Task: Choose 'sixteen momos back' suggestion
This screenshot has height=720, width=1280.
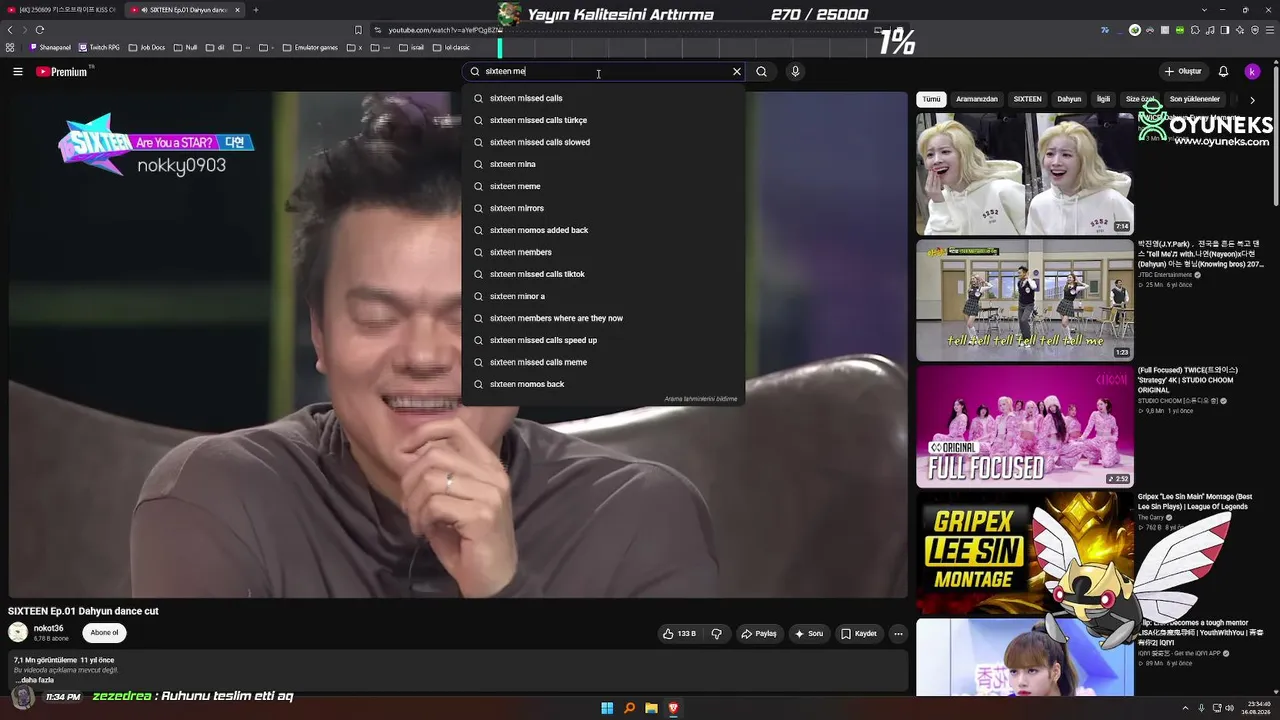Action: tap(603, 384)
